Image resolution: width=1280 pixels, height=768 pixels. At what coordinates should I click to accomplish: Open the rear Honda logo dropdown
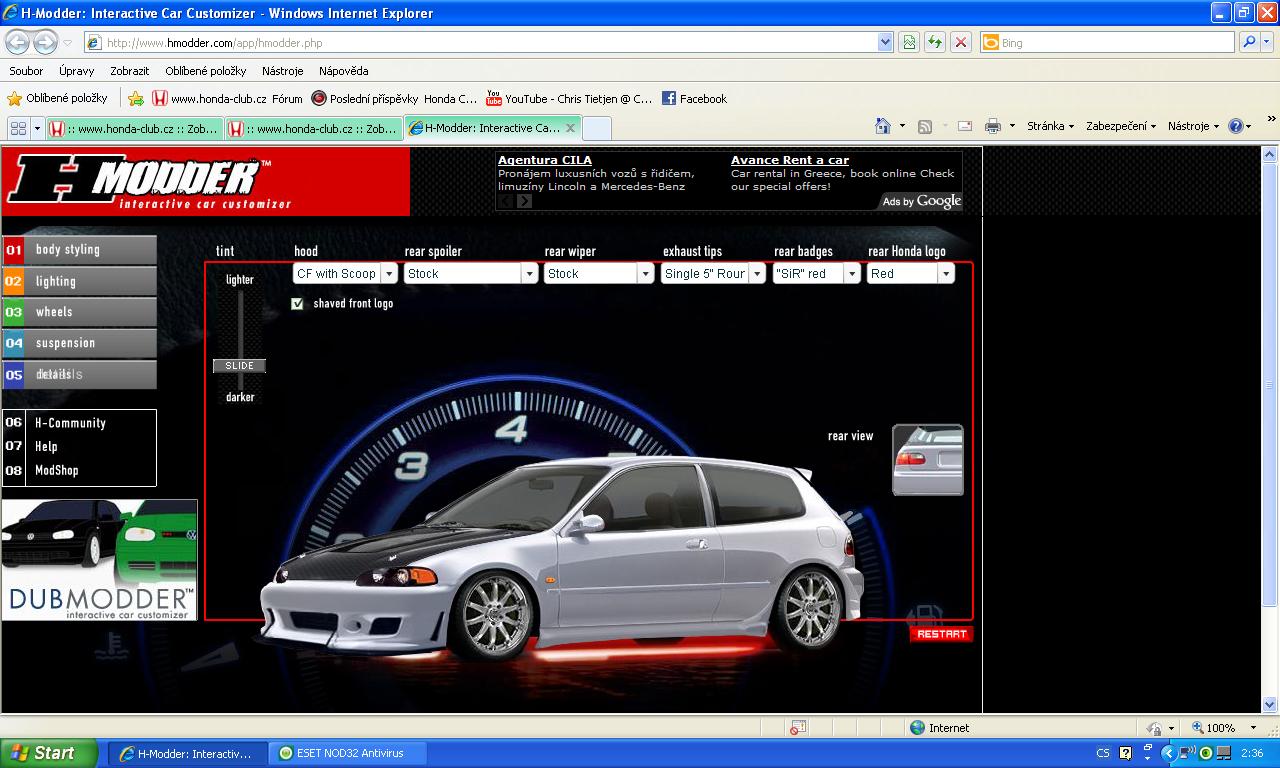[911, 273]
